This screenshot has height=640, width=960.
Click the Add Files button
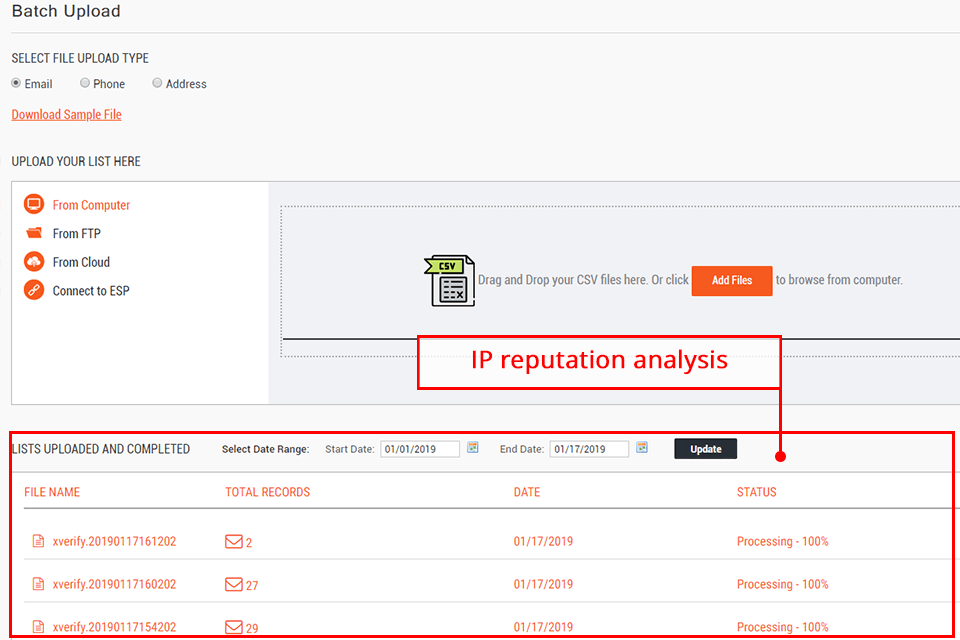click(x=732, y=280)
